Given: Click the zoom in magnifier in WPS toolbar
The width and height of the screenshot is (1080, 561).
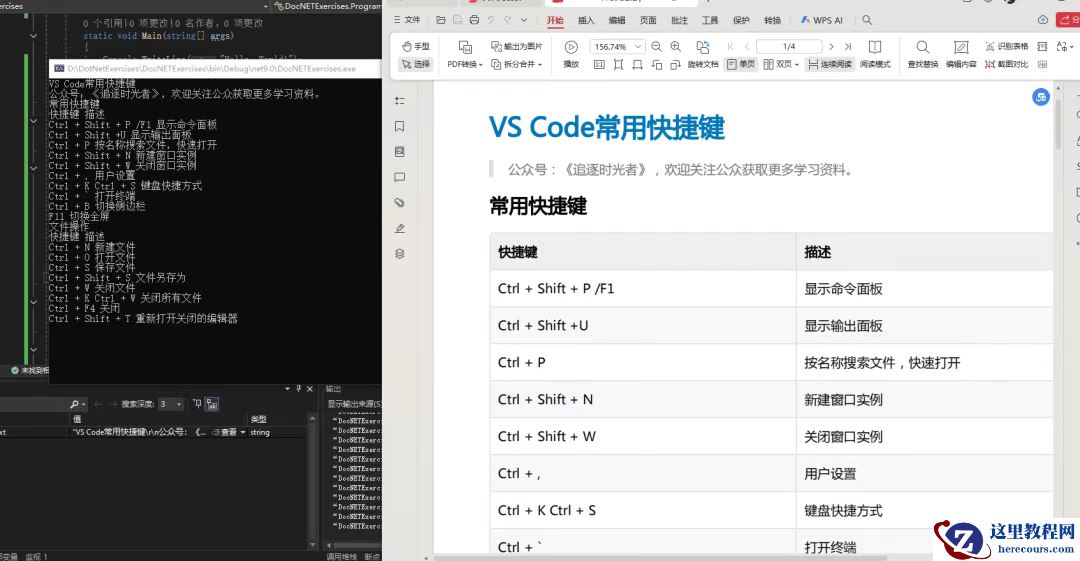Looking at the screenshot, I should (676, 47).
